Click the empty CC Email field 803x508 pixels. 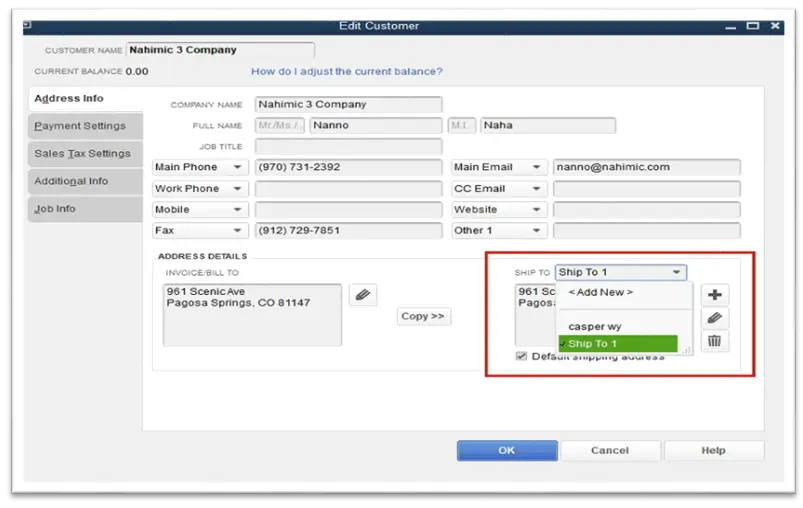(x=646, y=188)
